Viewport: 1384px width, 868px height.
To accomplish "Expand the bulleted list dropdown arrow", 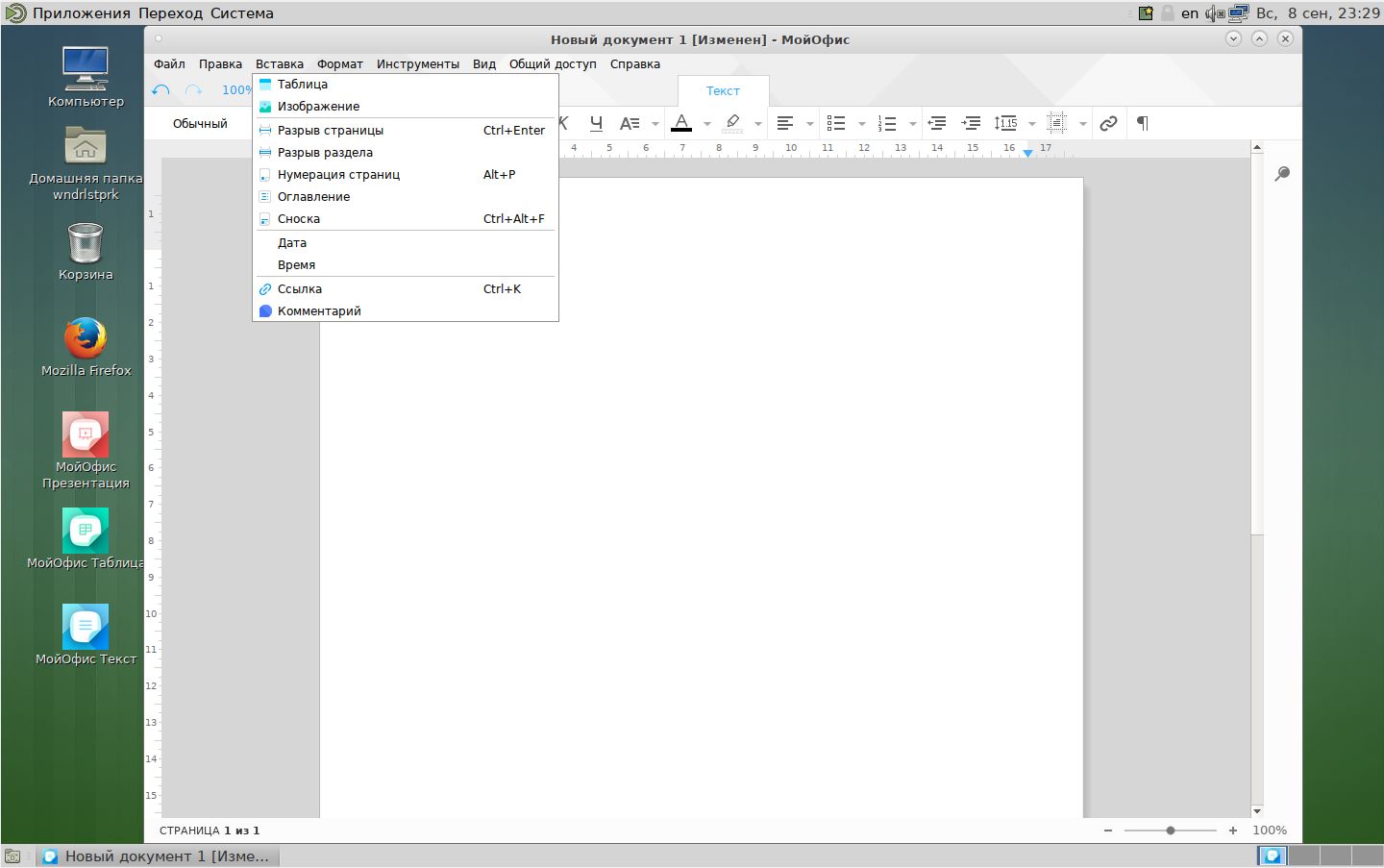I will pyautogui.click(x=861, y=124).
